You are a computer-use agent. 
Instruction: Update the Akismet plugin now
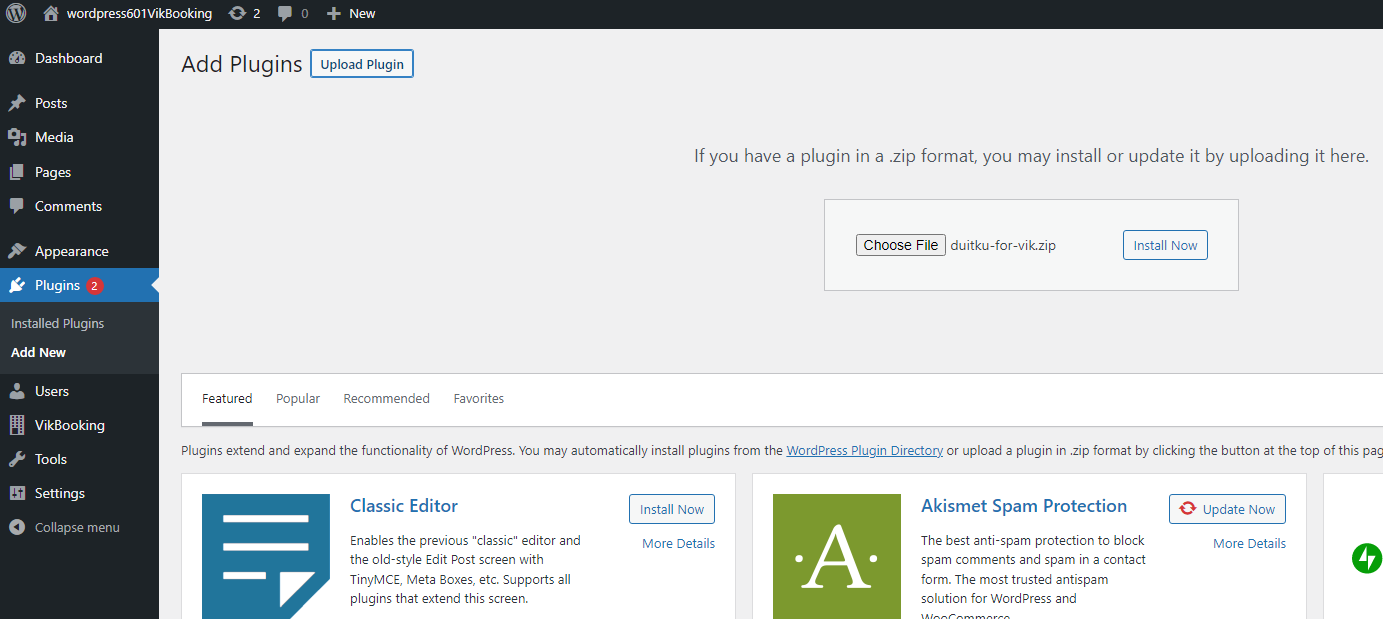[x=1227, y=509]
